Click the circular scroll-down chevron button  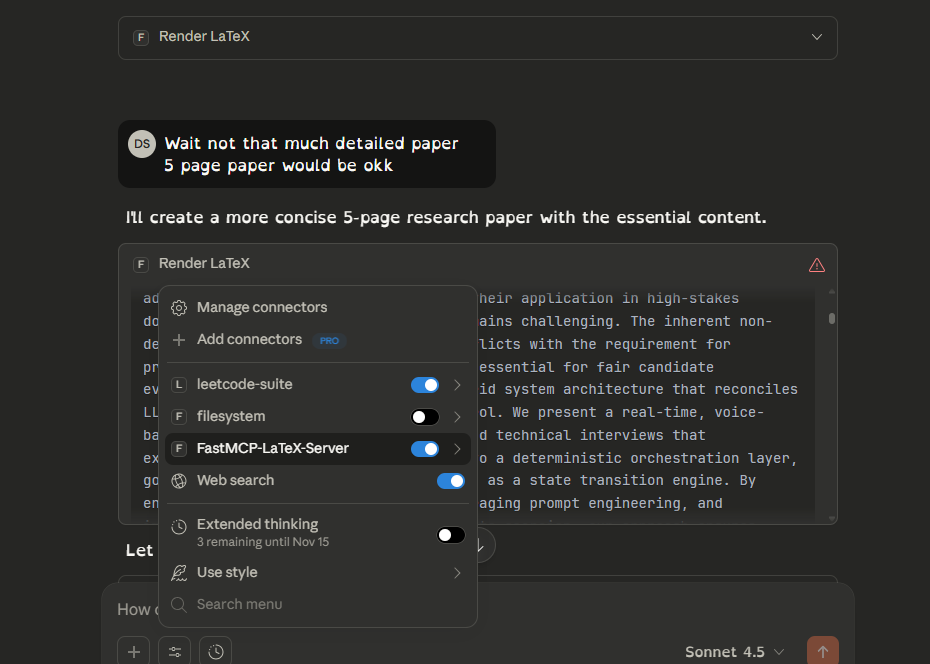point(478,545)
